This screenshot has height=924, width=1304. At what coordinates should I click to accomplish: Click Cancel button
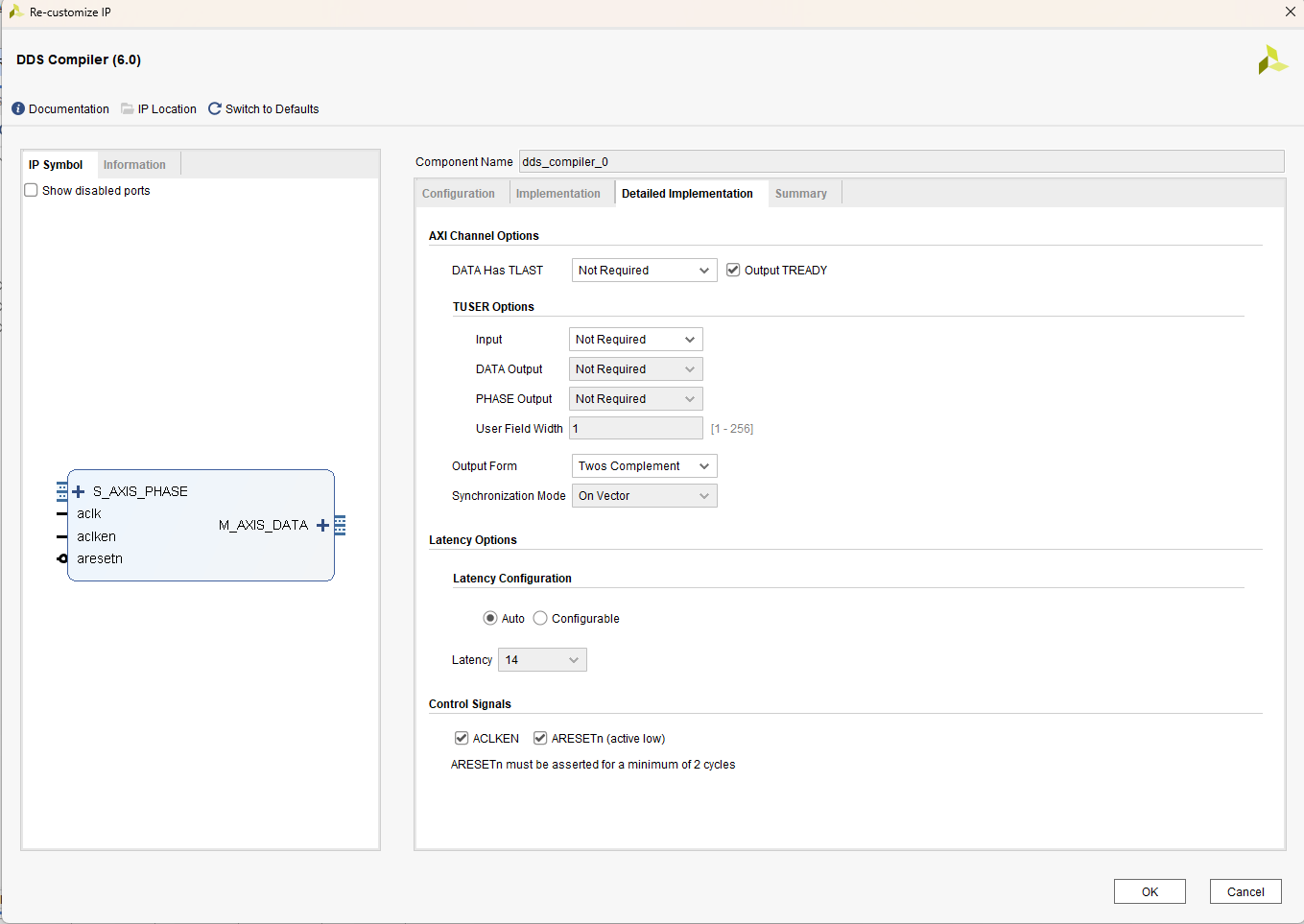click(1245, 892)
